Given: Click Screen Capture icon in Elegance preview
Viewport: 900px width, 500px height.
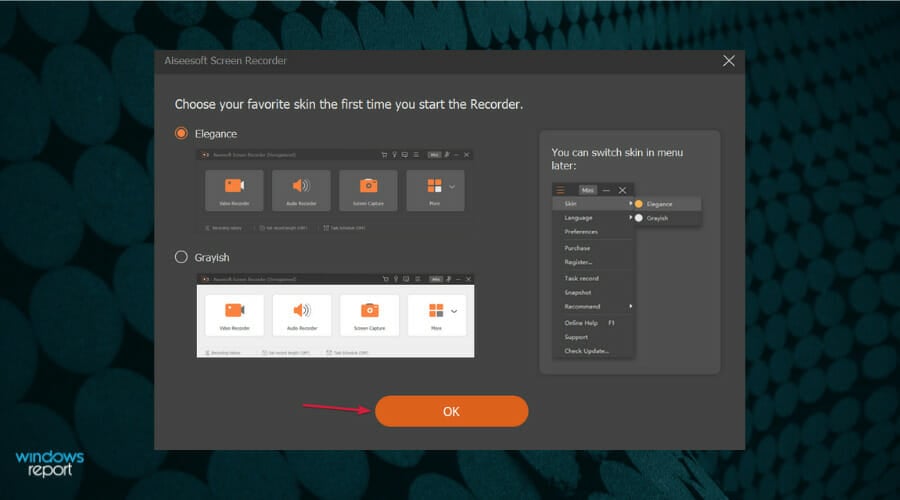Looking at the screenshot, I should tap(369, 186).
